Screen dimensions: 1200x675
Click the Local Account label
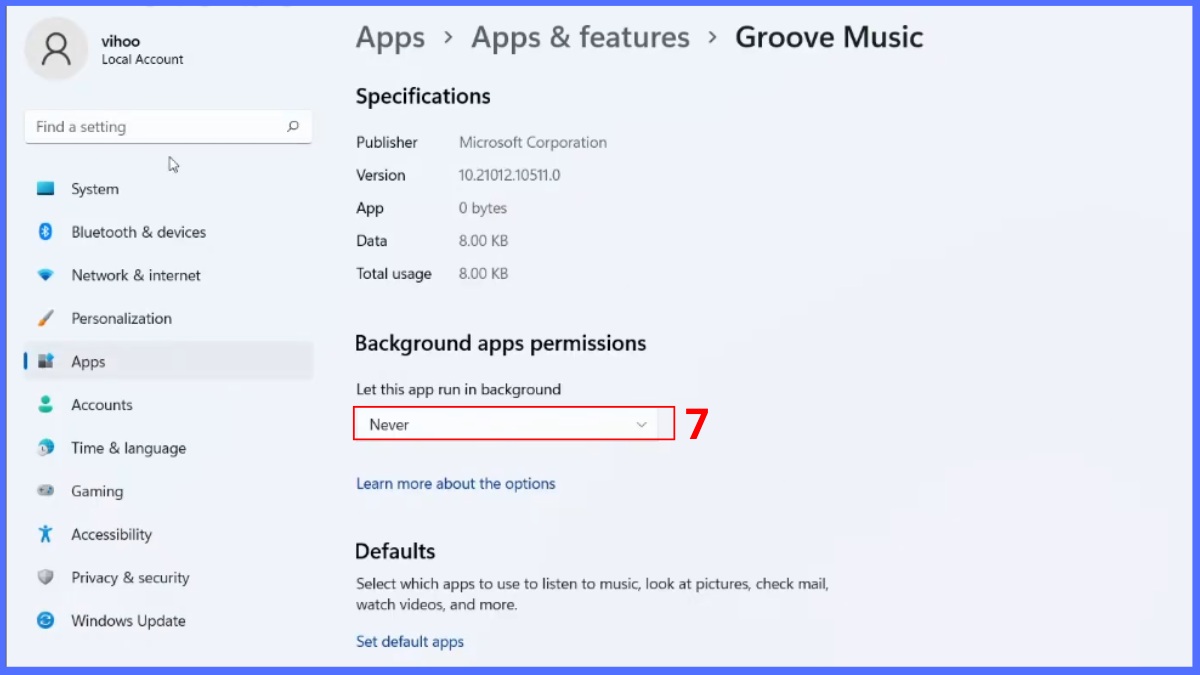pyautogui.click(x=142, y=60)
